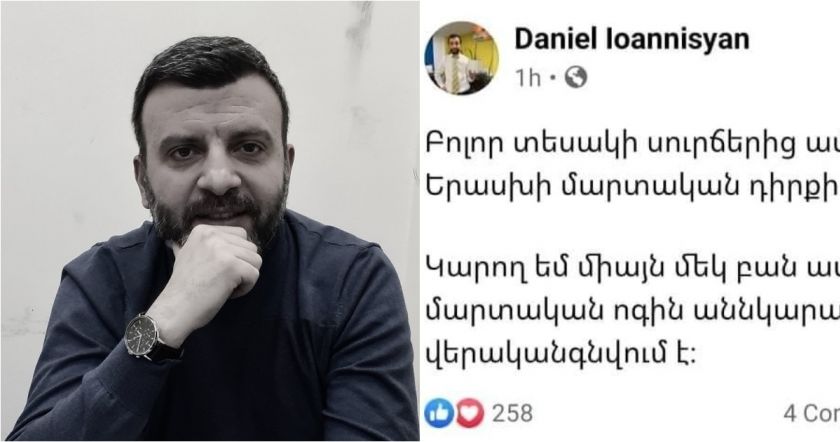The width and height of the screenshot is (840, 442).
Task: Select the blue thumbs-up Like reaction icon
Action: (439, 414)
